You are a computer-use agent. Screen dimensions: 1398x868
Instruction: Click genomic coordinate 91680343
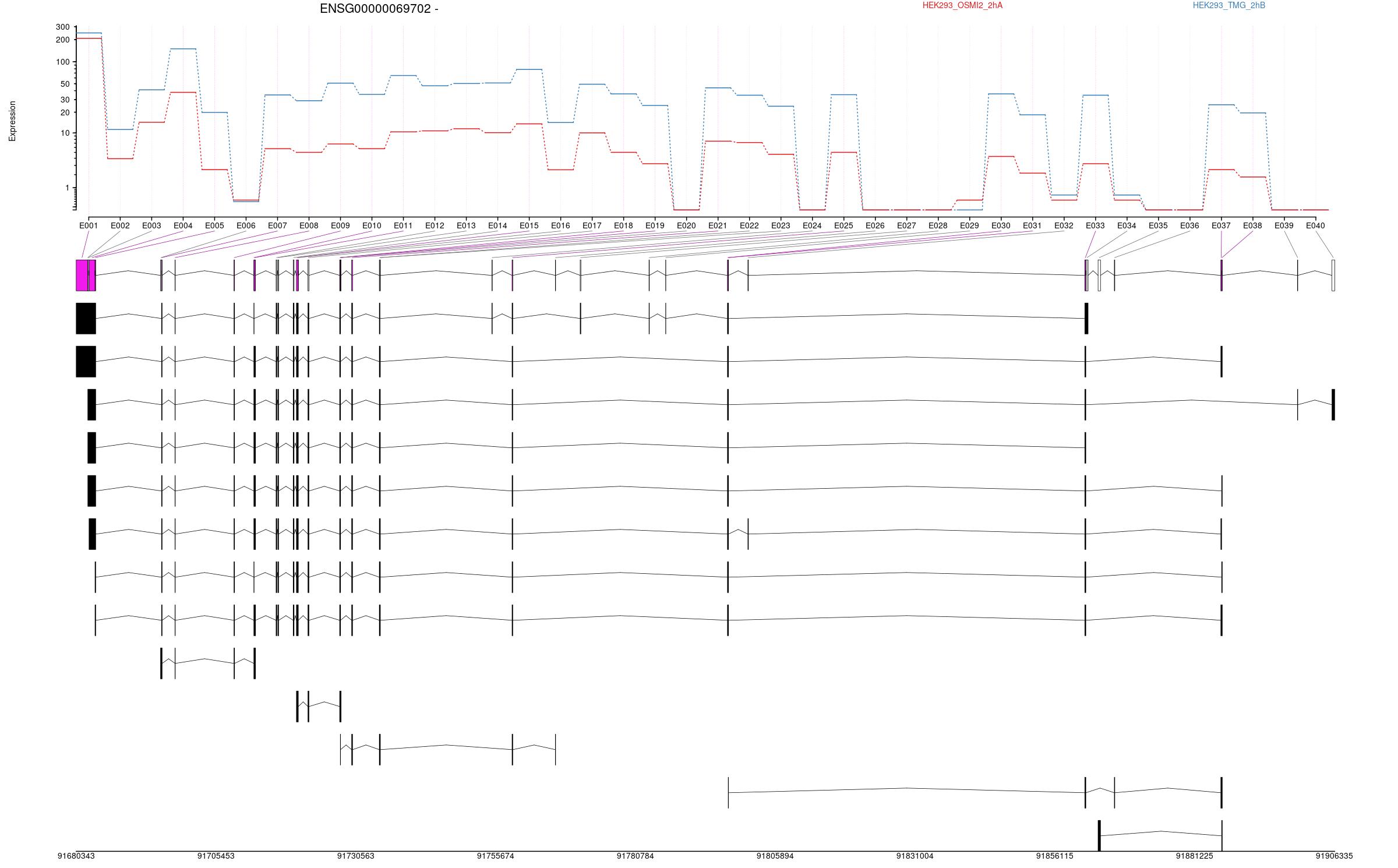(76, 856)
